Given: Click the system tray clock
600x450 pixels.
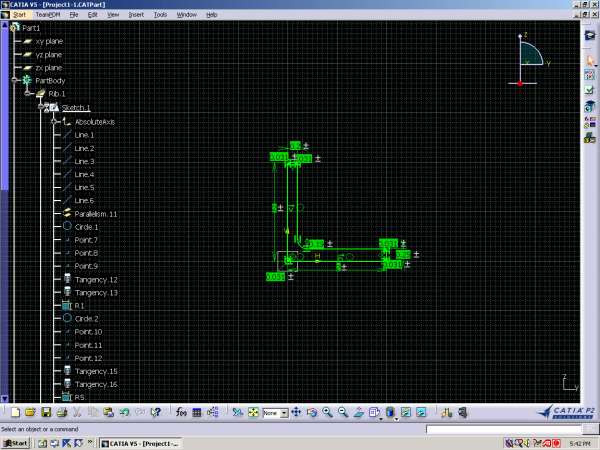Looking at the screenshot, I should click(x=580, y=443).
